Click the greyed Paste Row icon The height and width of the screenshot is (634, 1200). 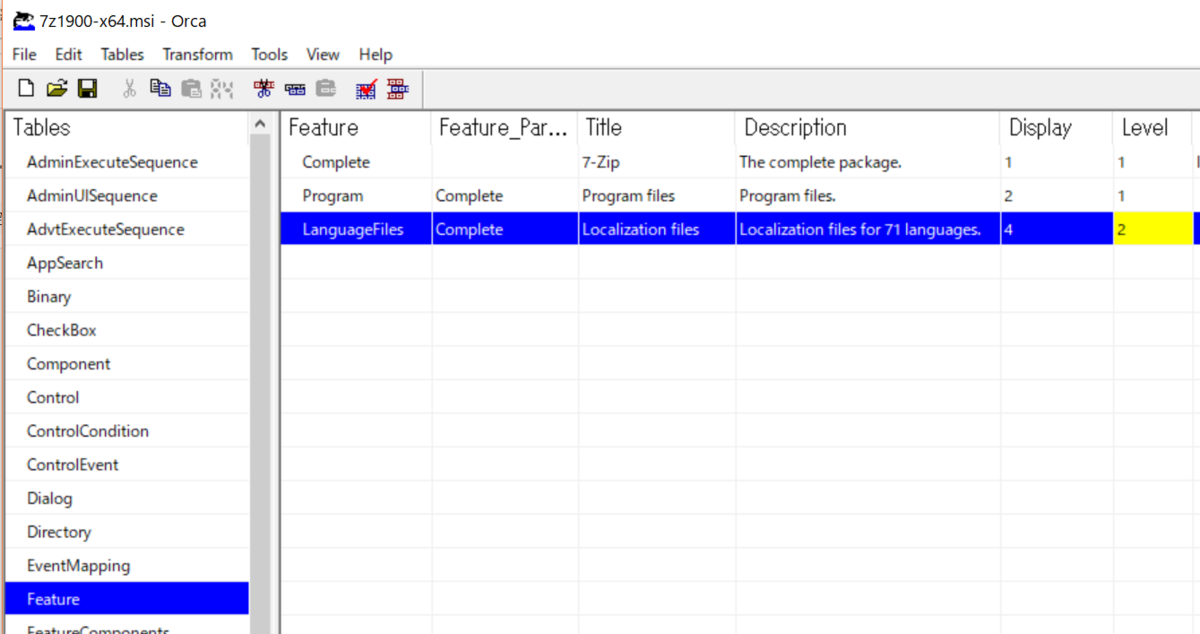coord(326,89)
